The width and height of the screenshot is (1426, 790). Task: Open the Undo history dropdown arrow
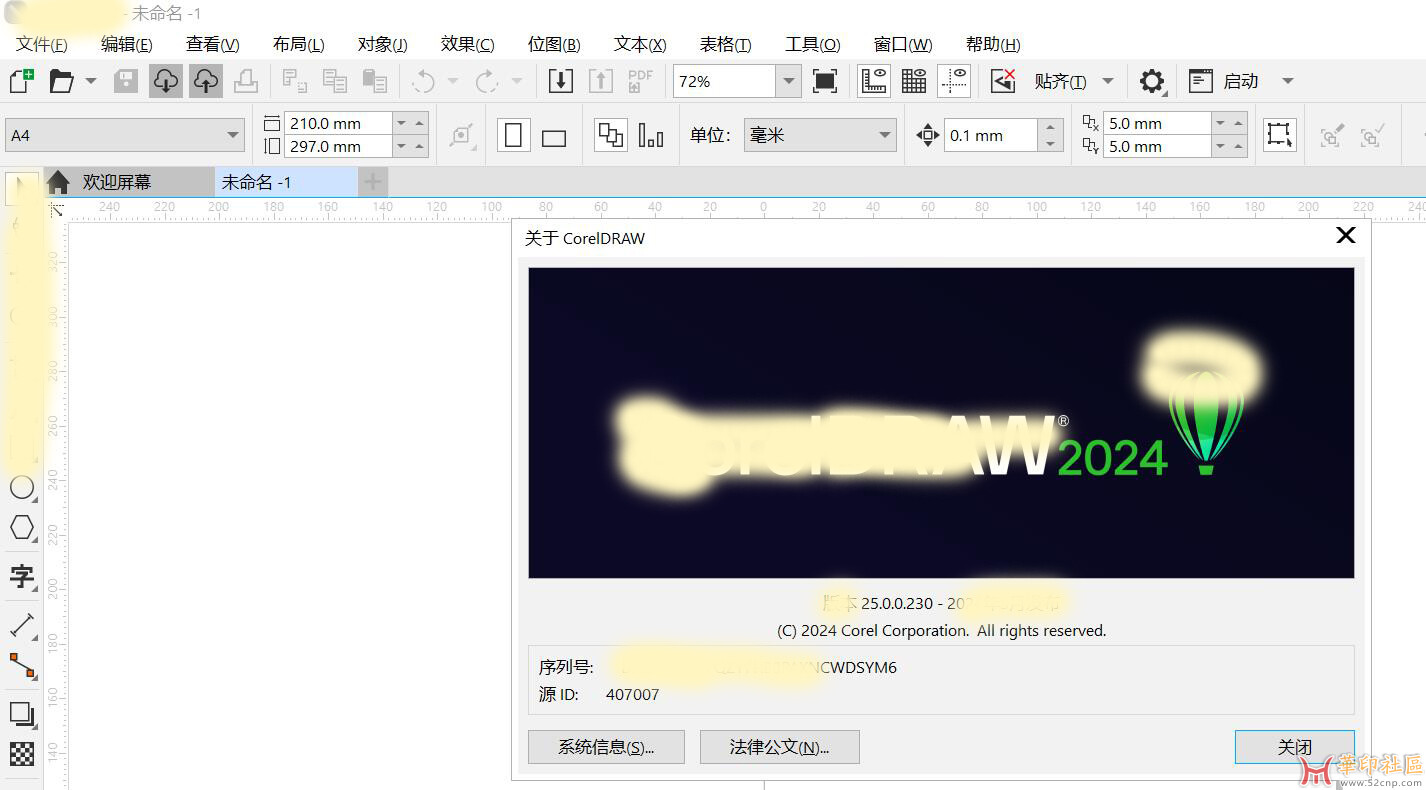click(453, 81)
